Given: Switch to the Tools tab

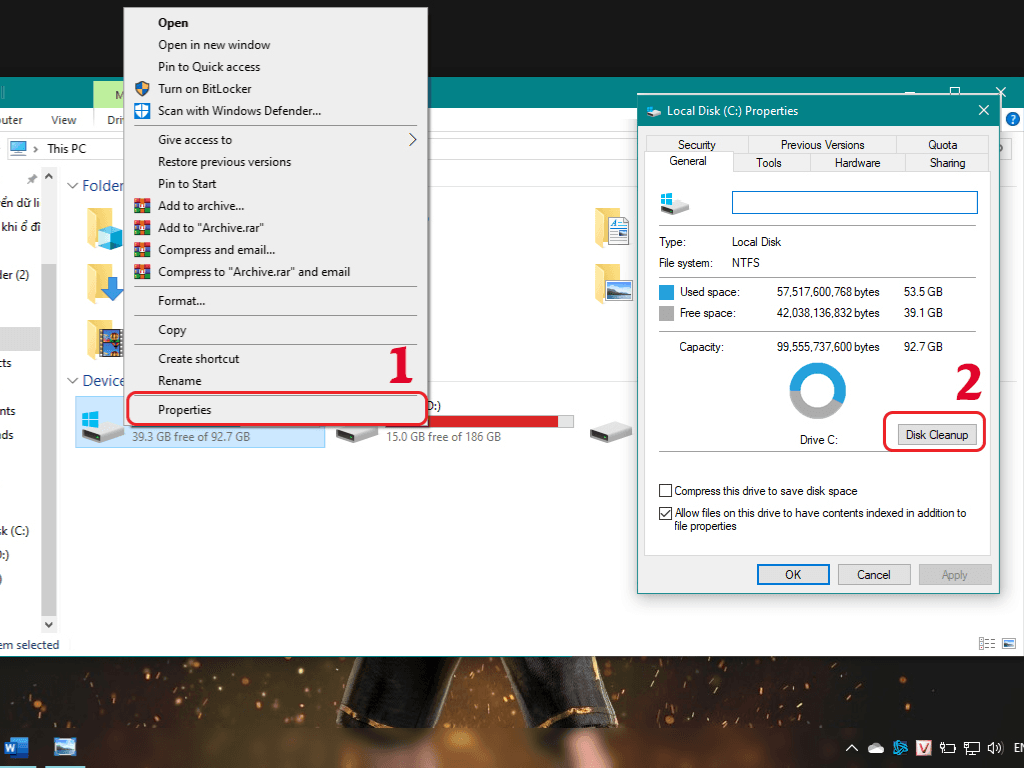Looking at the screenshot, I should click(x=769, y=162).
